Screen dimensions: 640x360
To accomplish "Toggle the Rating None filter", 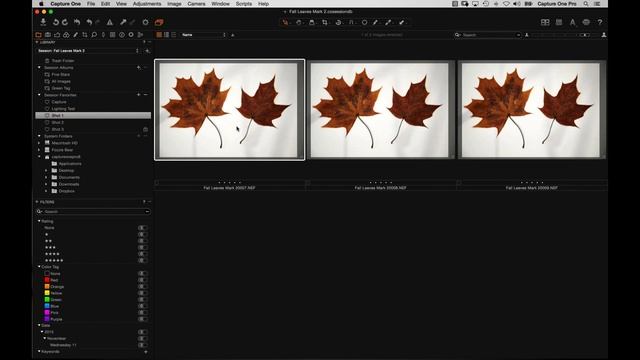I will [x=142, y=228].
